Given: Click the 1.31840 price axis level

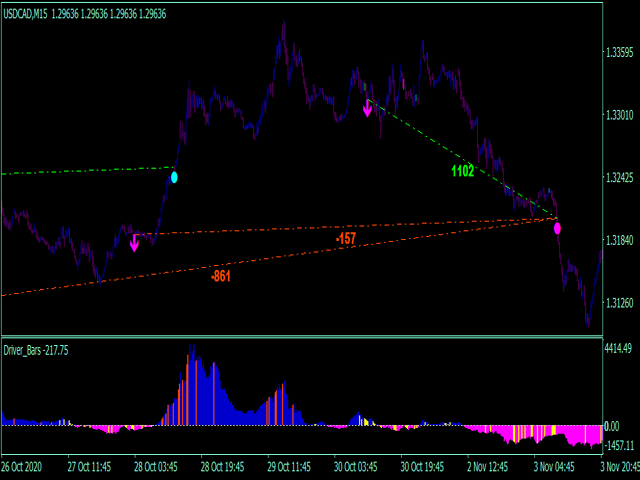Looking at the screenshot, I should tap(620, 241).
